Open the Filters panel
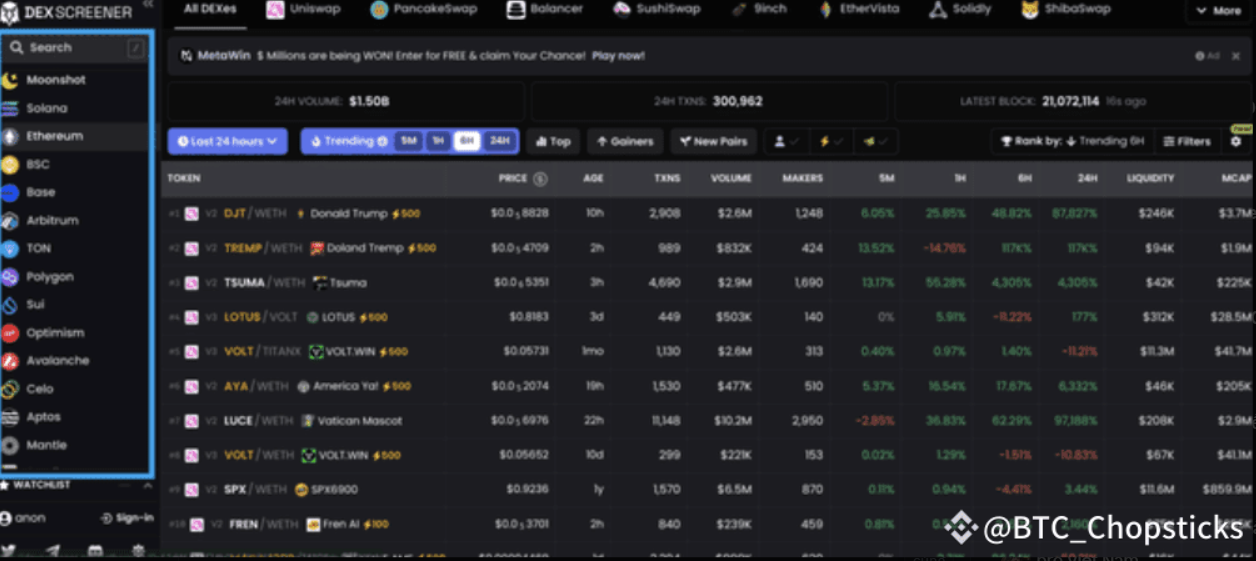The height and width of the screenshot is (561, 1256). (x=1187, y=142)
